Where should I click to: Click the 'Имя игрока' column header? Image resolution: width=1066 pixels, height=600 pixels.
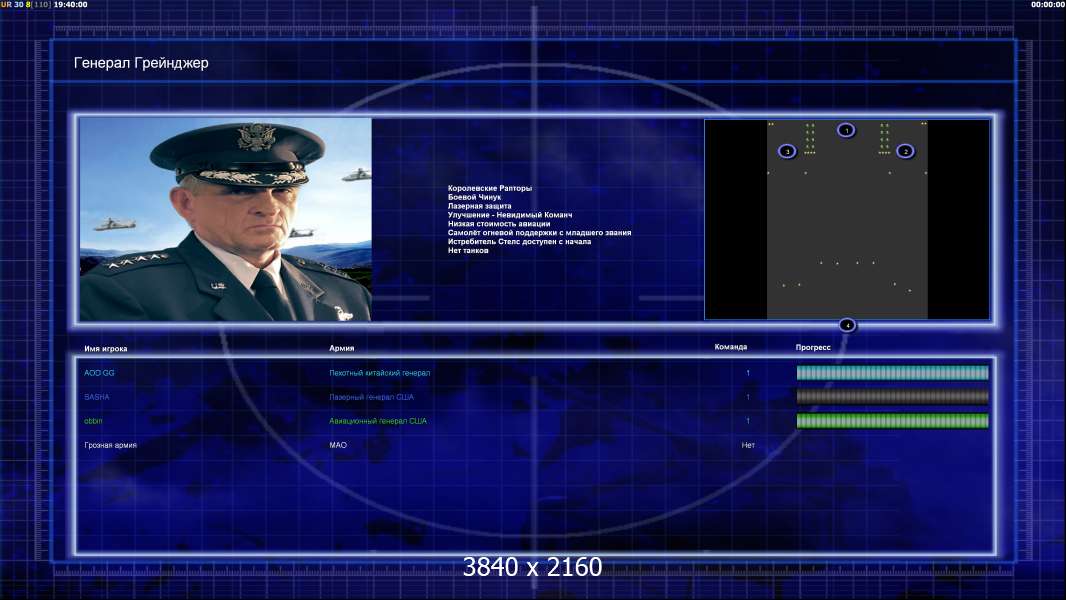(105, 349)
